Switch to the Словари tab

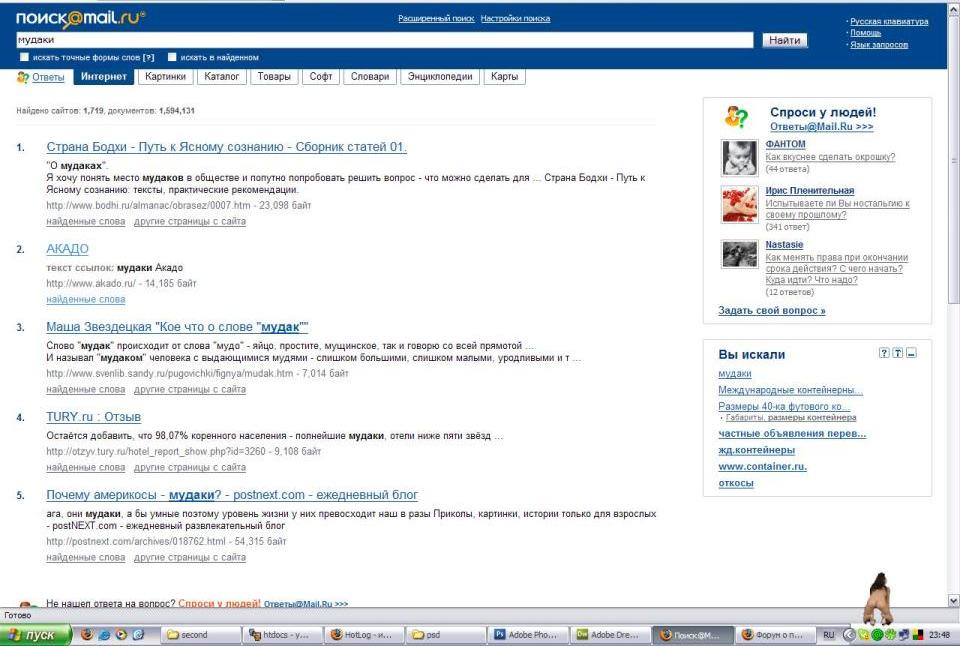[x=370, y=77]
